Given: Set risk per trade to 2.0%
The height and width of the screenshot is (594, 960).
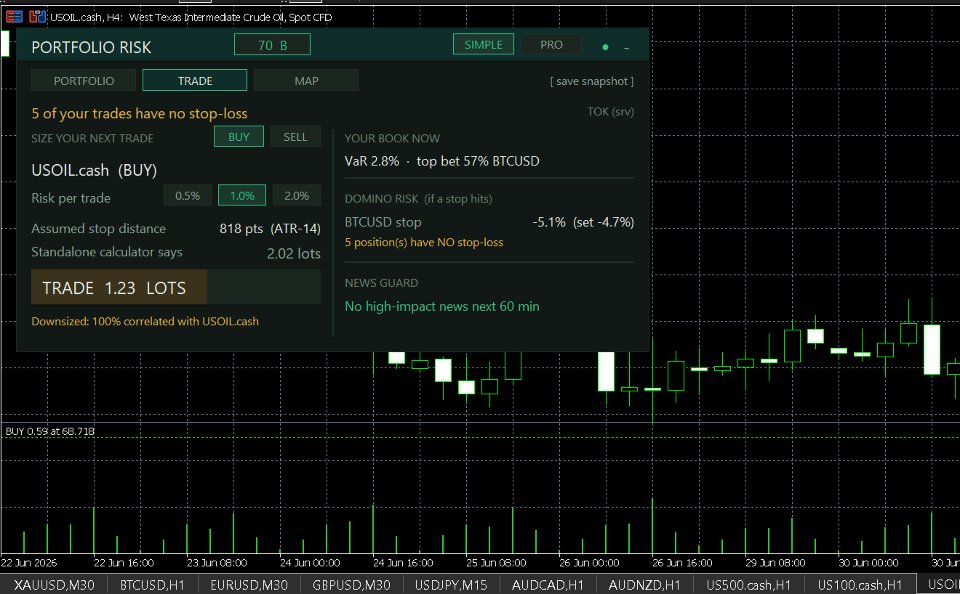Looking at the screenshot, I should [x=296, y=195].
